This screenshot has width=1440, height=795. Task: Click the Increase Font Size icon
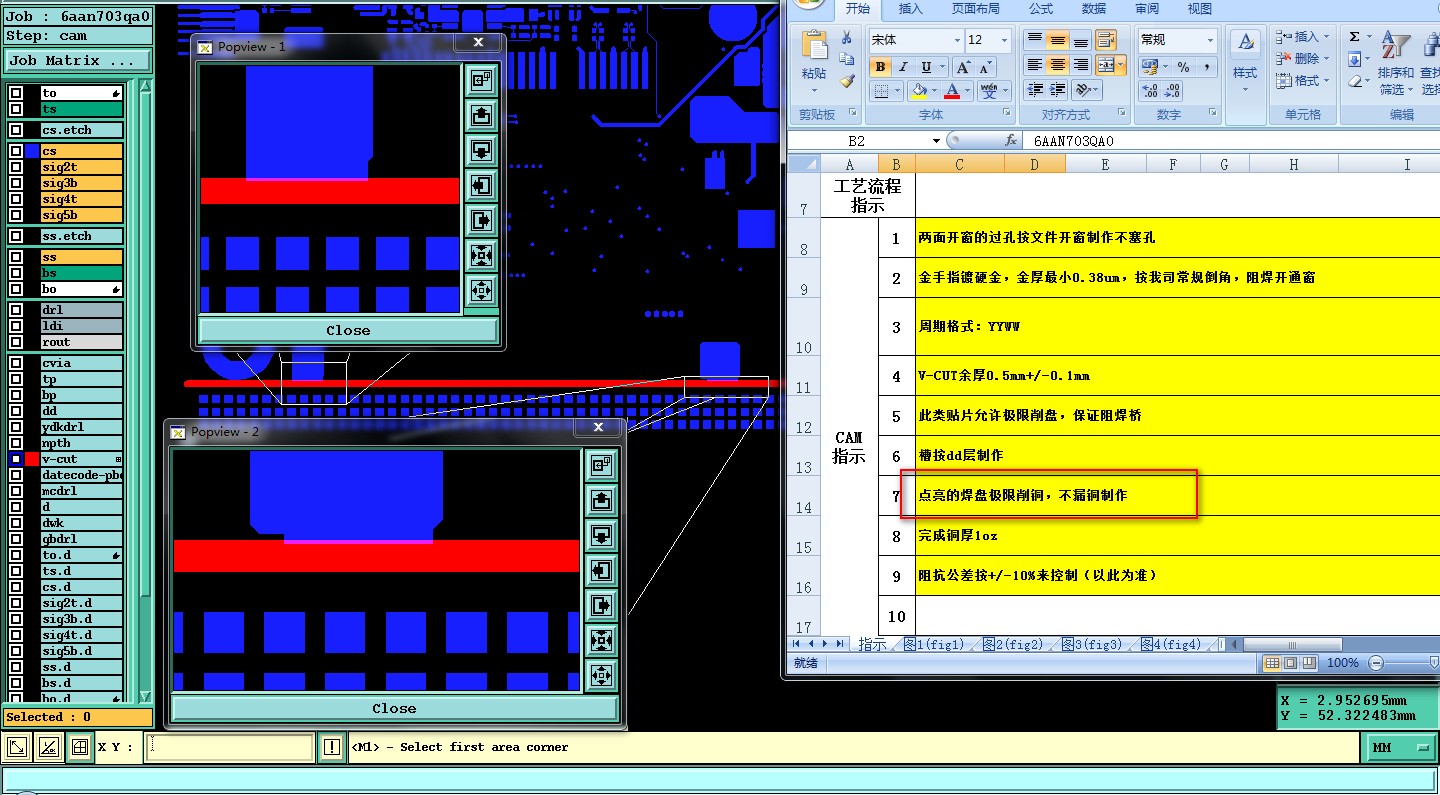click(x=962, y=67)
